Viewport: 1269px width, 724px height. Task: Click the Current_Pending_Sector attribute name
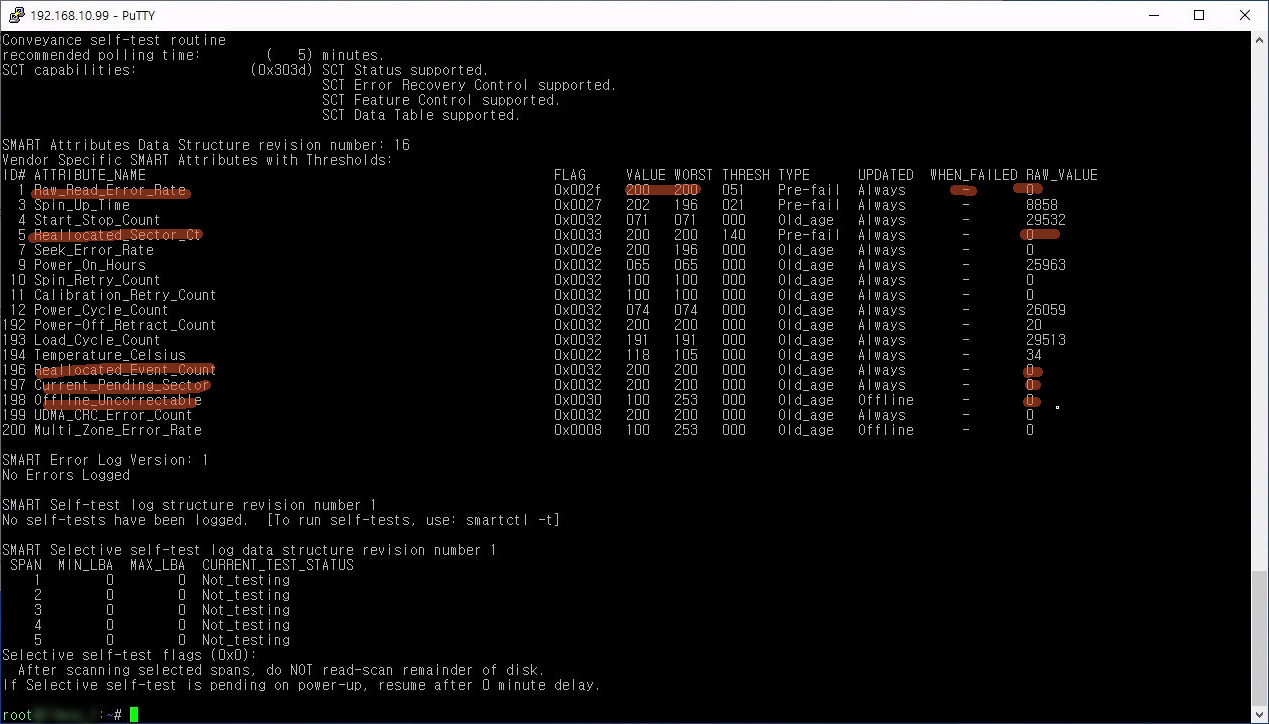tap(121, 385)
